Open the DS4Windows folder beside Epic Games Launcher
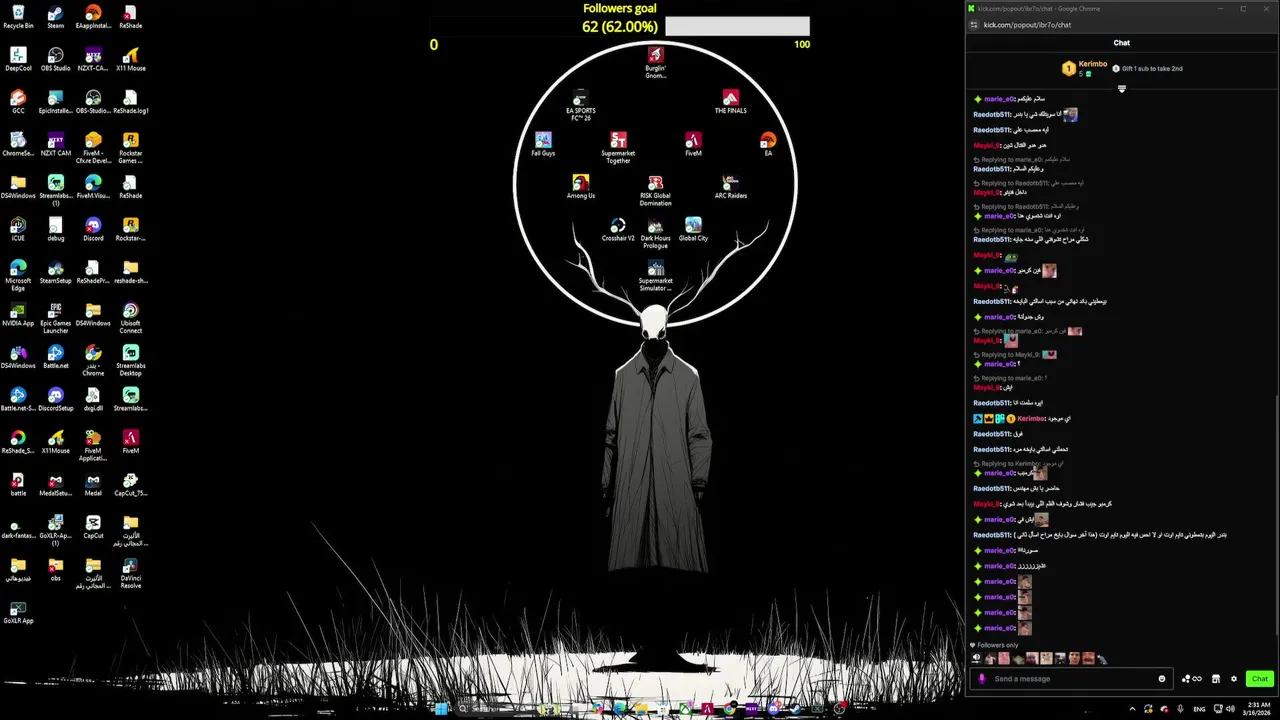Image resolution: width=1280 pixels, height=720 pixels. click(x=93, y=314)
